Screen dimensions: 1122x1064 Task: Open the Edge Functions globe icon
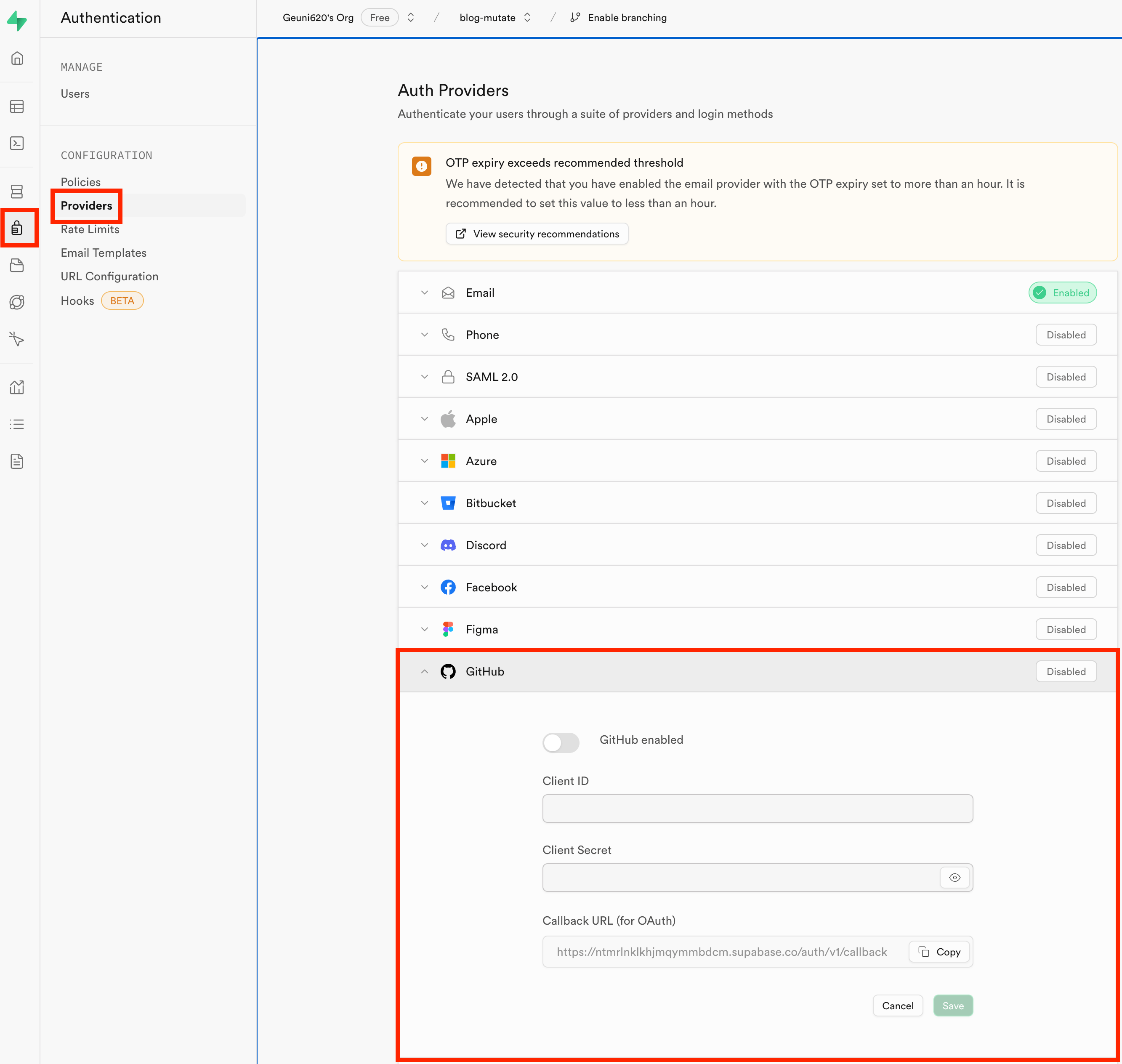[x=17, y=302]
